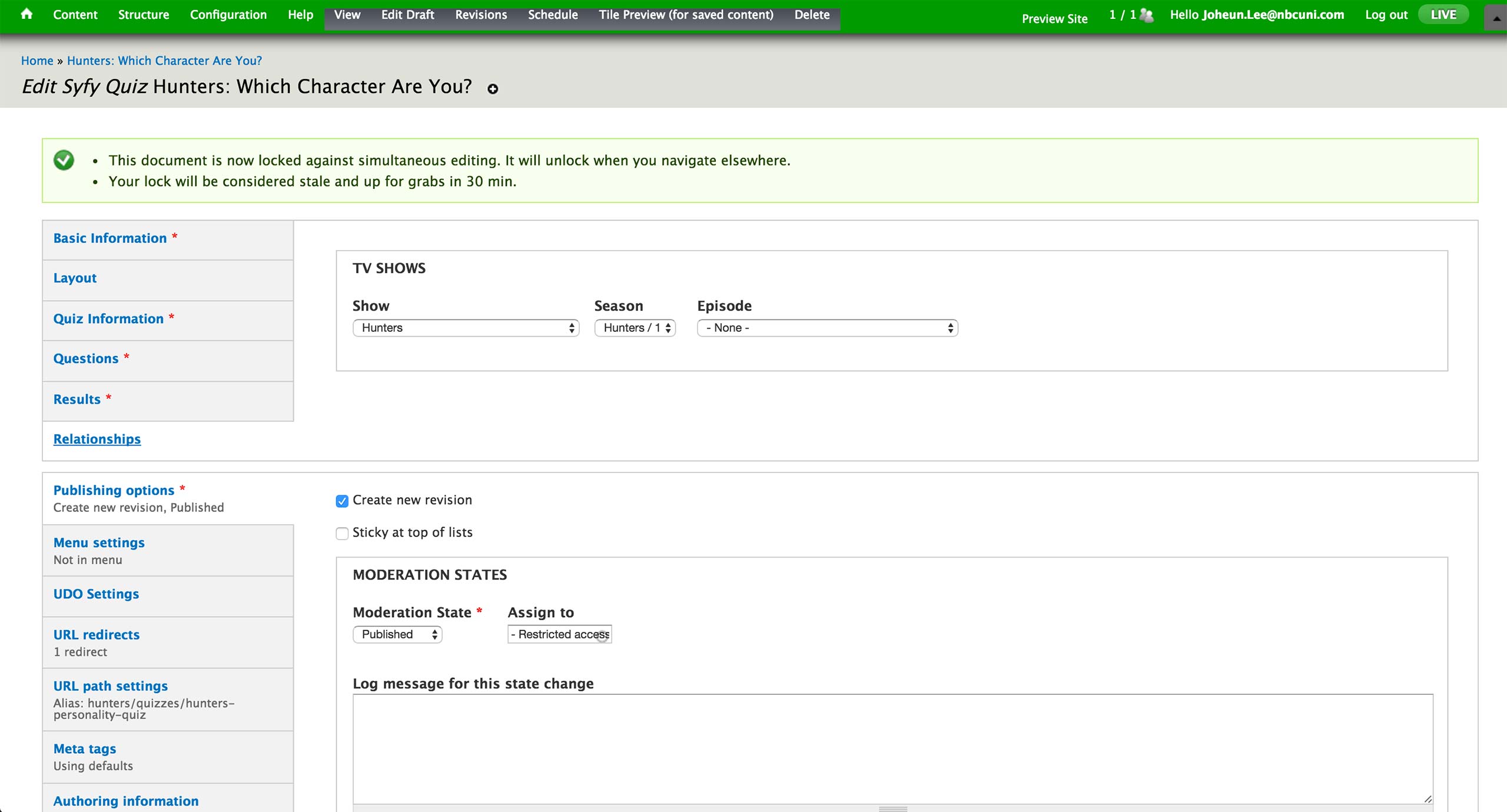
Task: Enable Sticky at top of lists
Action: click(x=342, y=533)
